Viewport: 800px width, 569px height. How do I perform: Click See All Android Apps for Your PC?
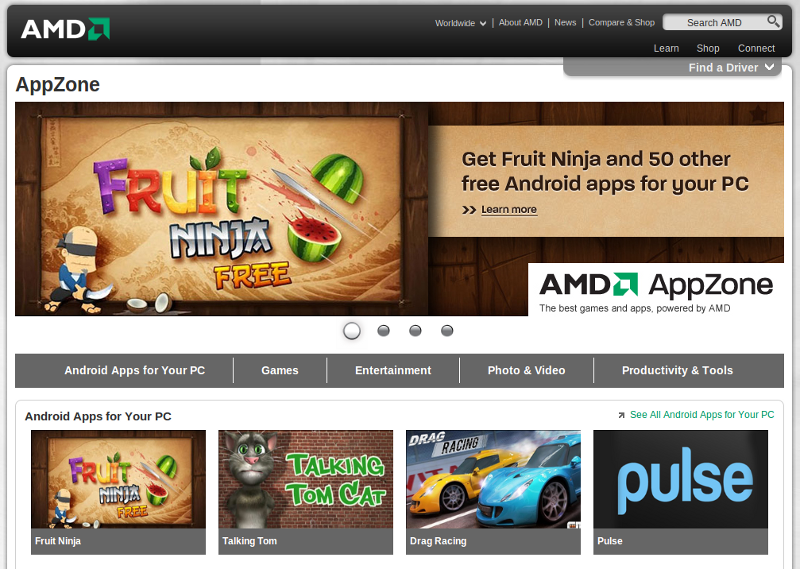702,415
